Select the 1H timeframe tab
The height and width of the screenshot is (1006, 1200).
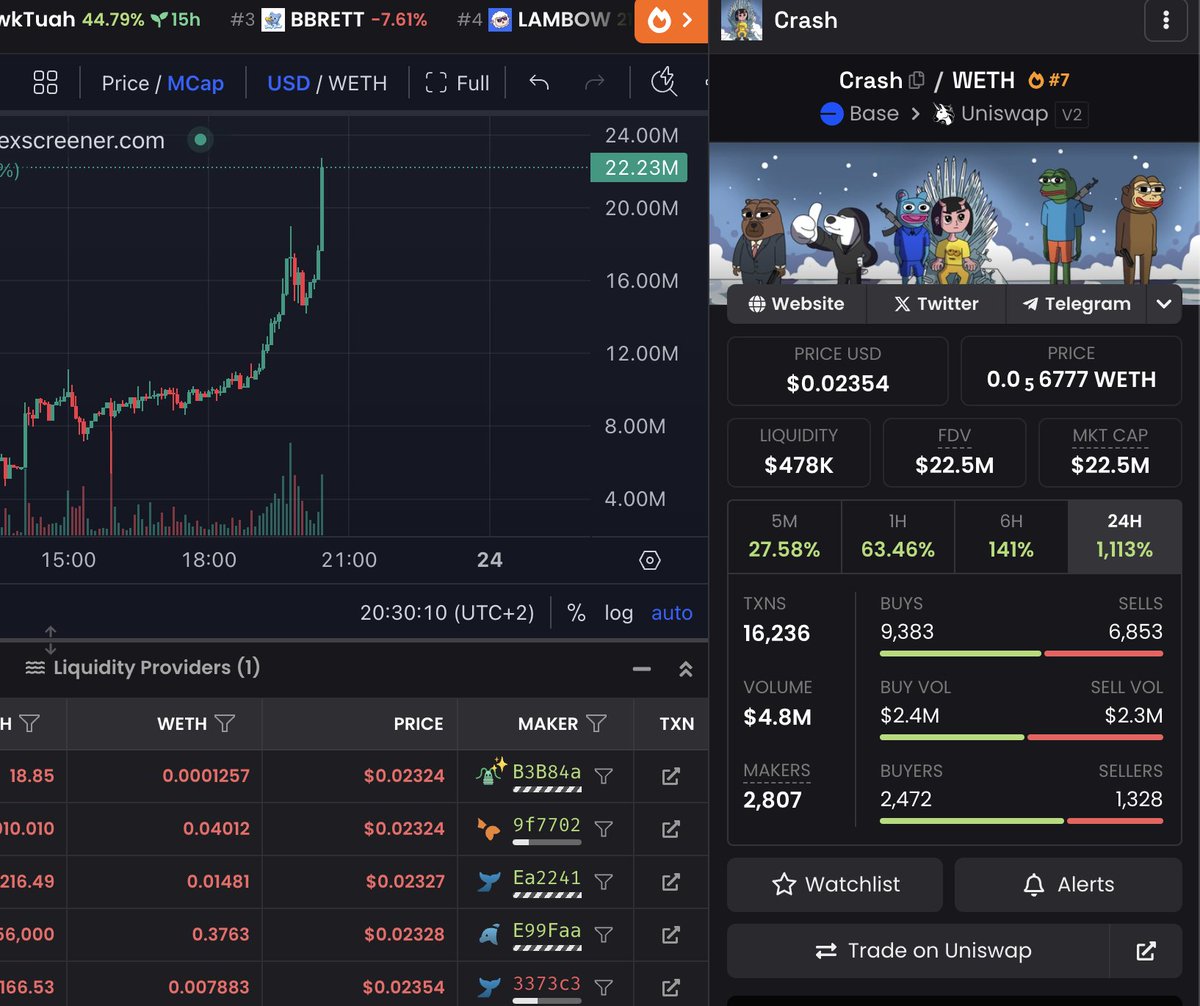[898, 537]
